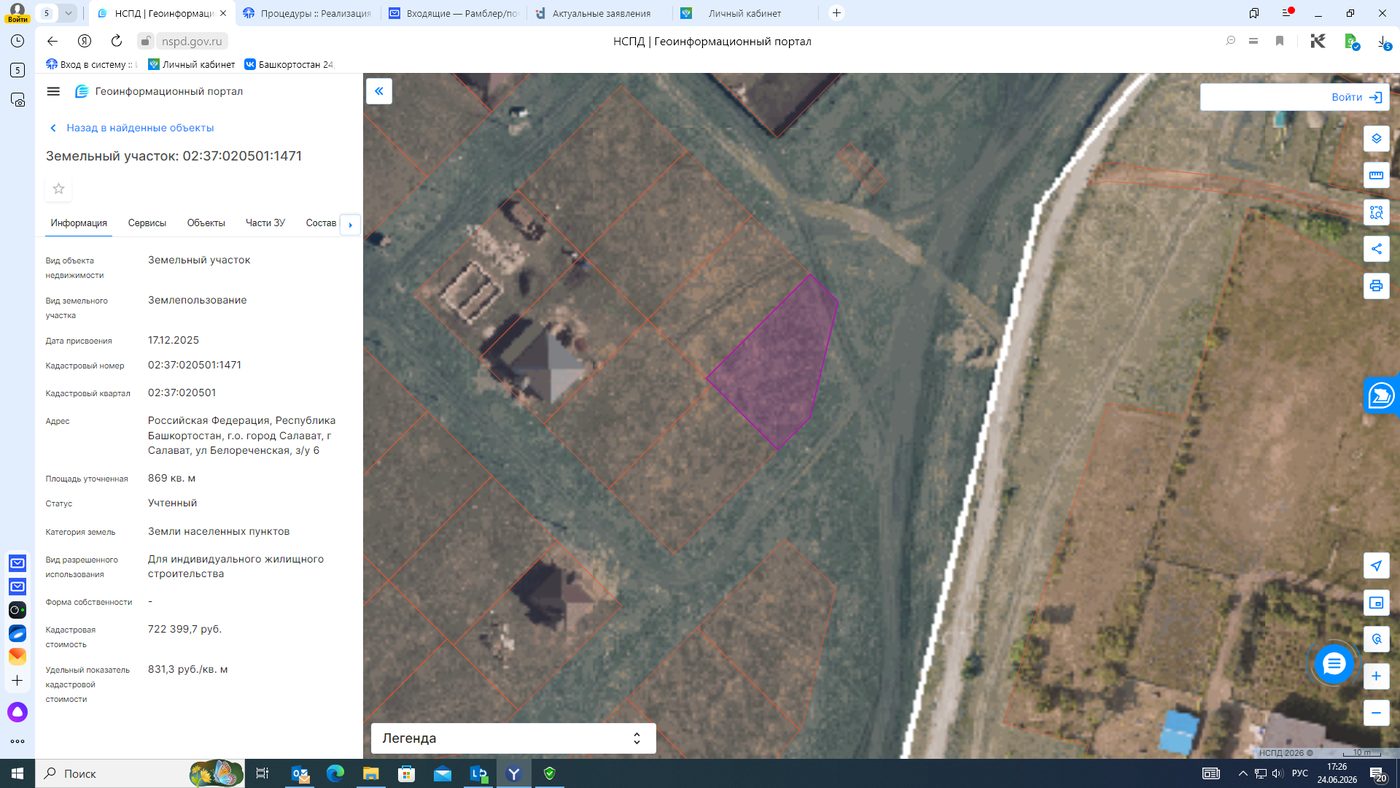
Task: Click the nspd.gov.ru address field
Action: pos(190,41)
